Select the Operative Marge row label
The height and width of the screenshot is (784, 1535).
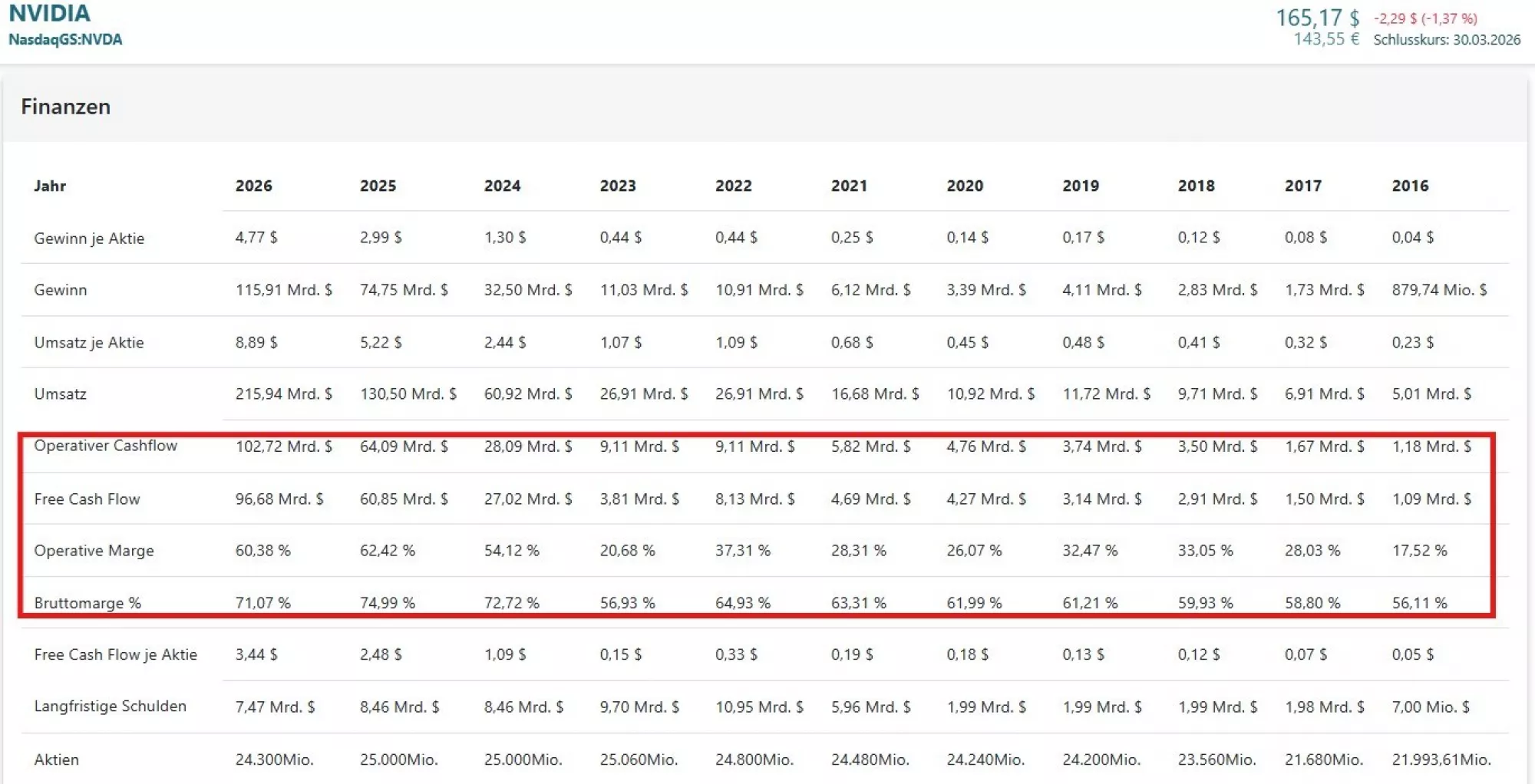[x=94, y=551]
